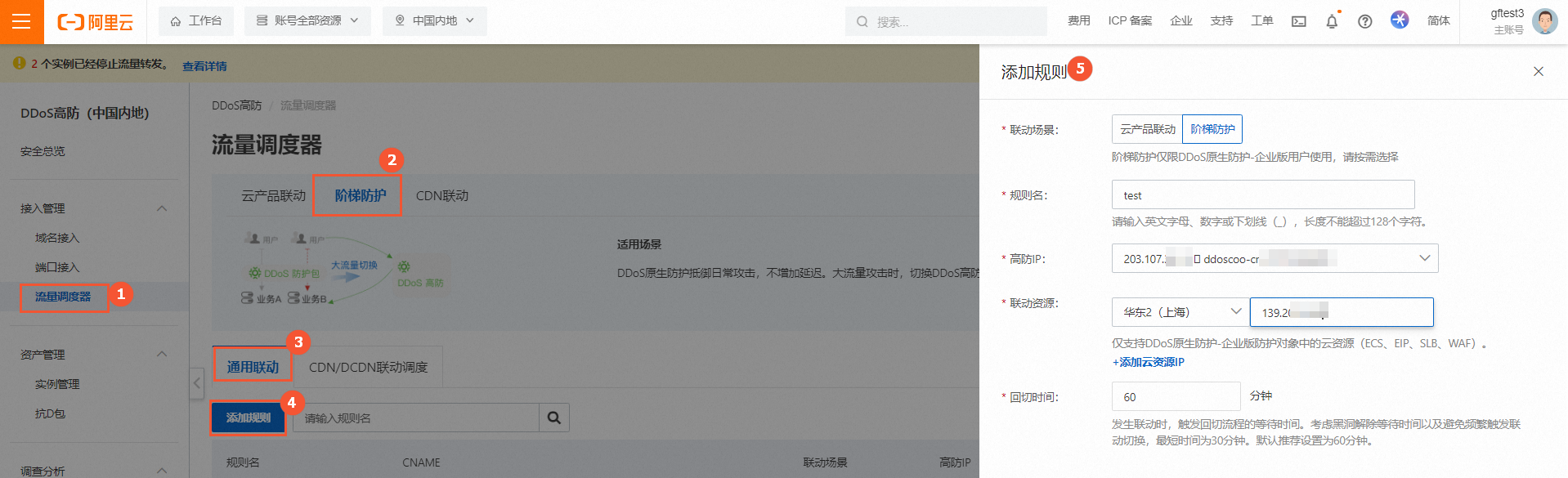Select 流量调度器 in the sidebar
The image size is (1568, 478).
63,297
